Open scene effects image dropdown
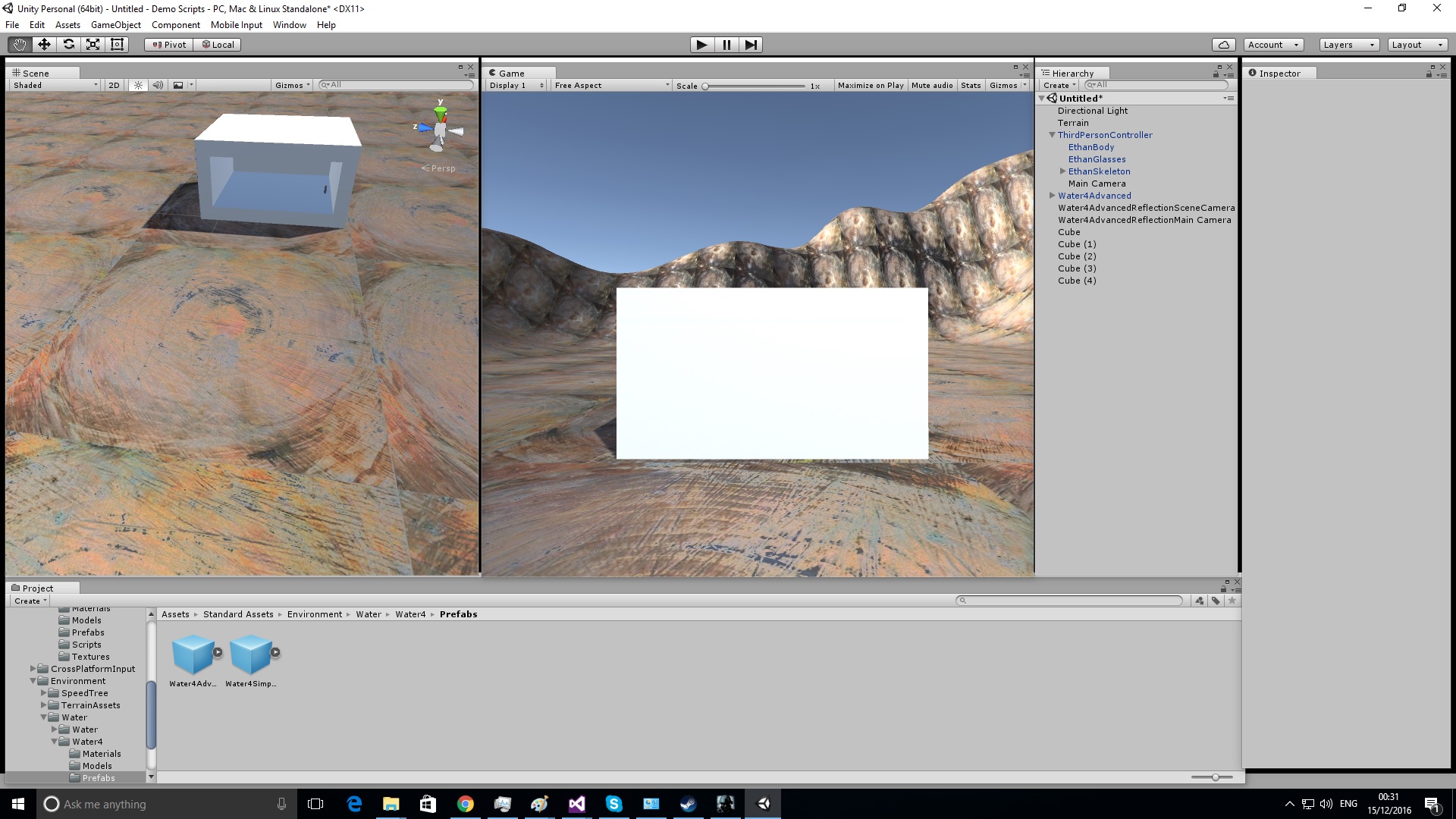 (x=182, y=85)
